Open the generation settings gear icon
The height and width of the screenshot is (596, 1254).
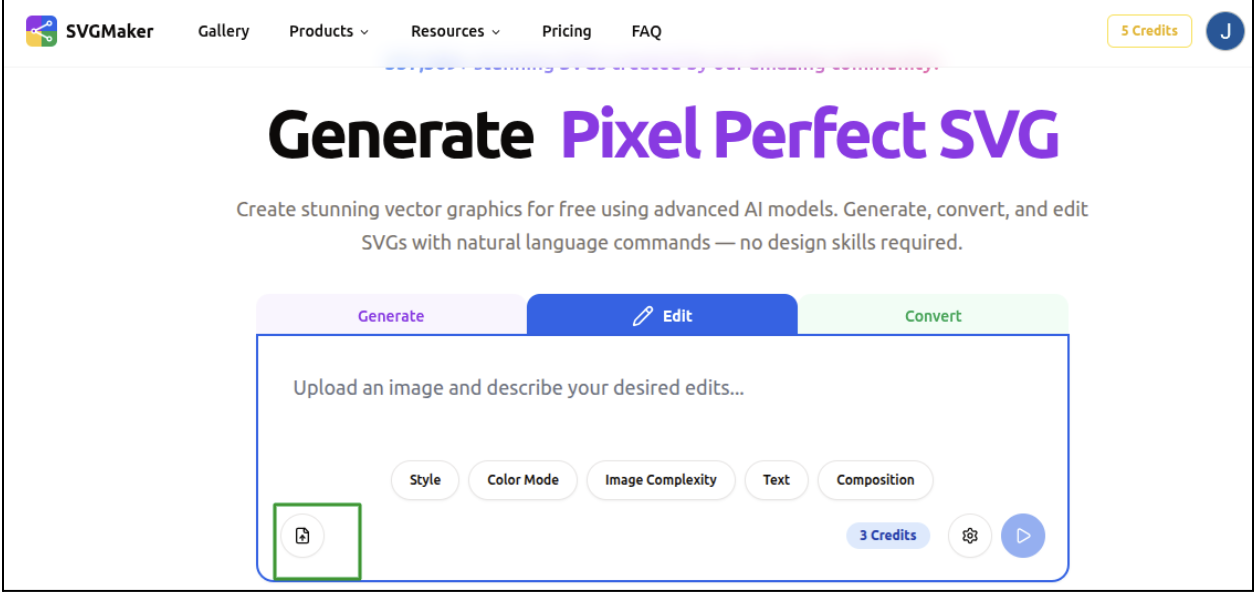(969, 535)
